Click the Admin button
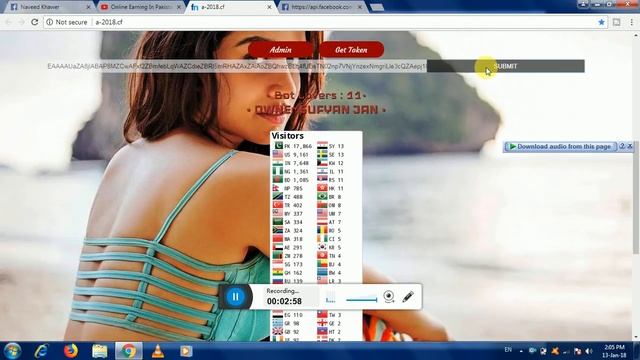Image resolution: width=640 pixels, height=360 pixels. (x=280, y=50)
